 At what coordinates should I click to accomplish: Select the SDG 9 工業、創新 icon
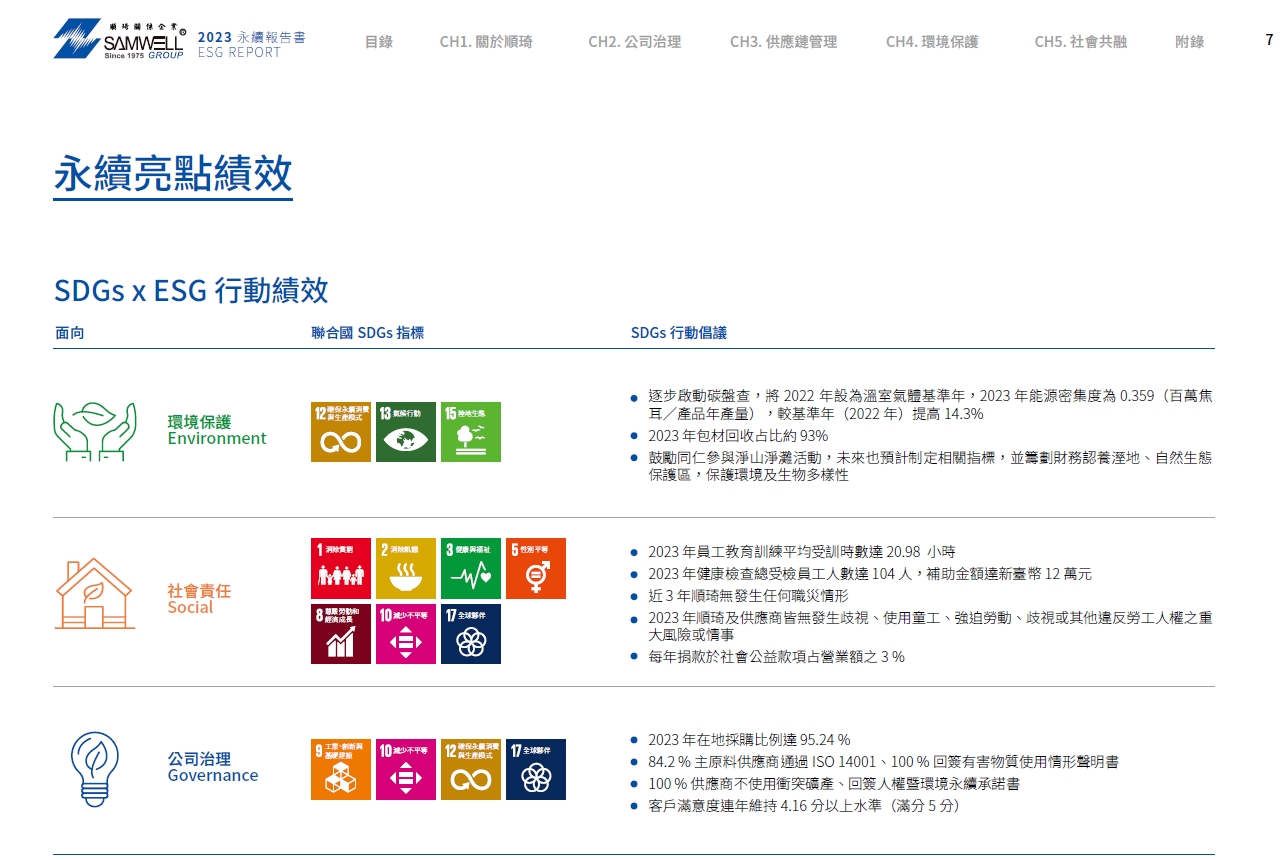point(341,769)
